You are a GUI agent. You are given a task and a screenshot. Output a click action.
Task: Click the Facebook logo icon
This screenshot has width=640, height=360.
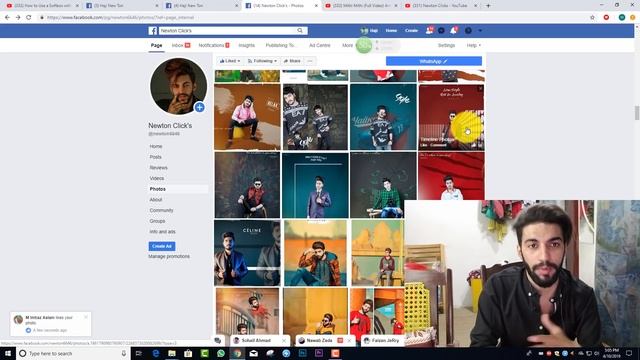click(153, 31)
